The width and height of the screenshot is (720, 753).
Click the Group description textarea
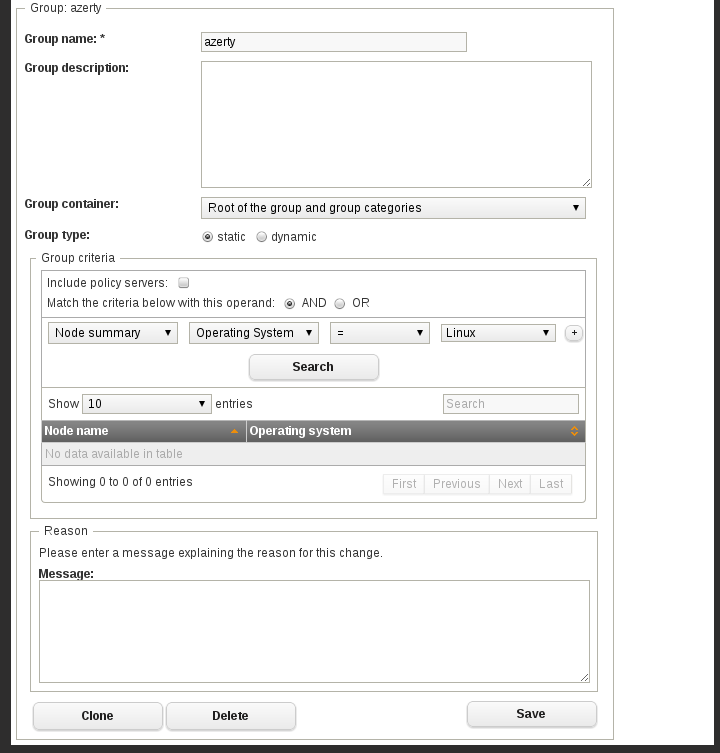[x=396, y=124]
